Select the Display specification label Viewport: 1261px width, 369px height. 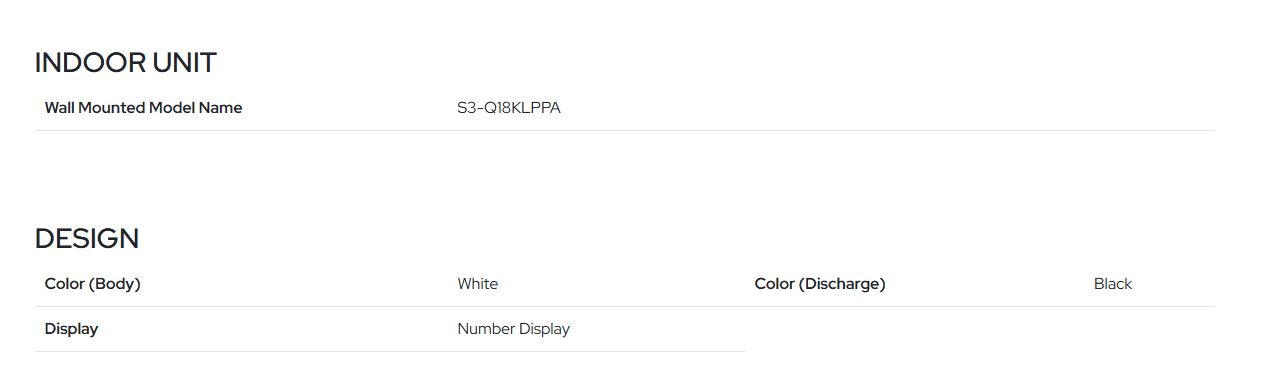pos(72,329)
